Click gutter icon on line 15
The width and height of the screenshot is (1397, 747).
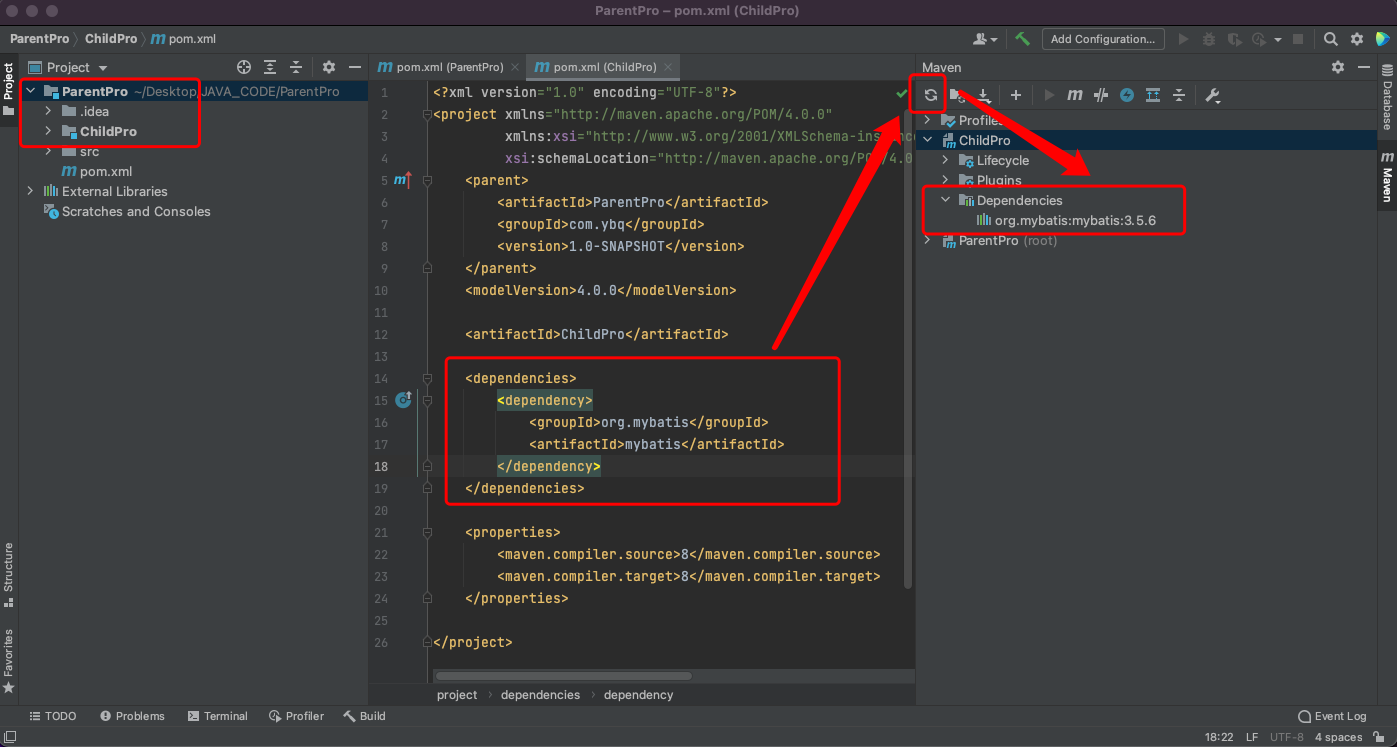pos(403,400)
